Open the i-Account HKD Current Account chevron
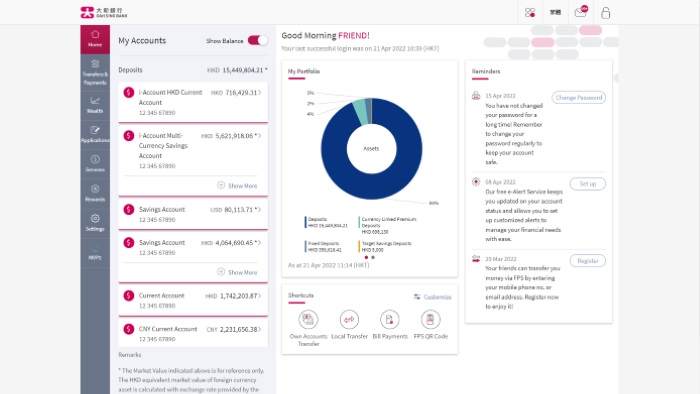This screenshot has width=700, height=394. (259, 92)
